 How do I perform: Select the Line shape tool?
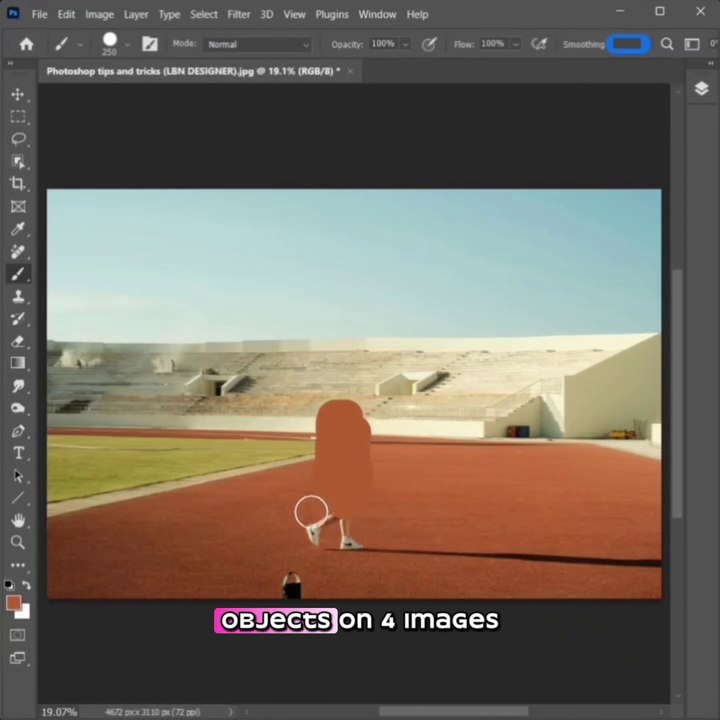click(x=17, y=498)
